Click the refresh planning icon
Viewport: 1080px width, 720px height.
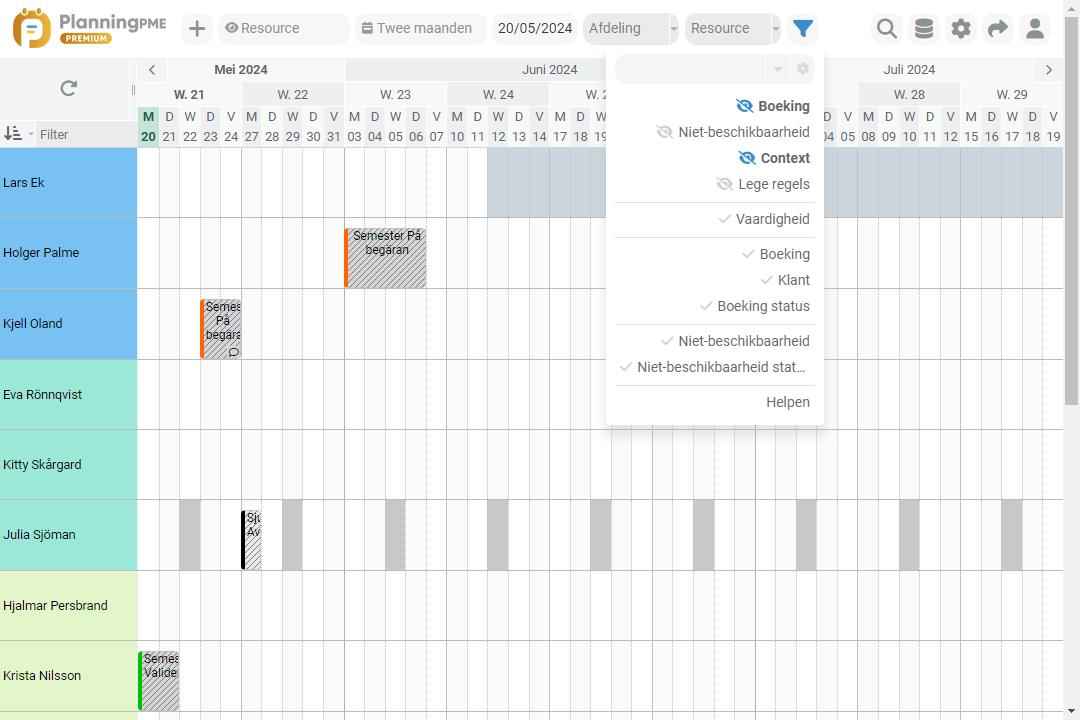(68, 88)
